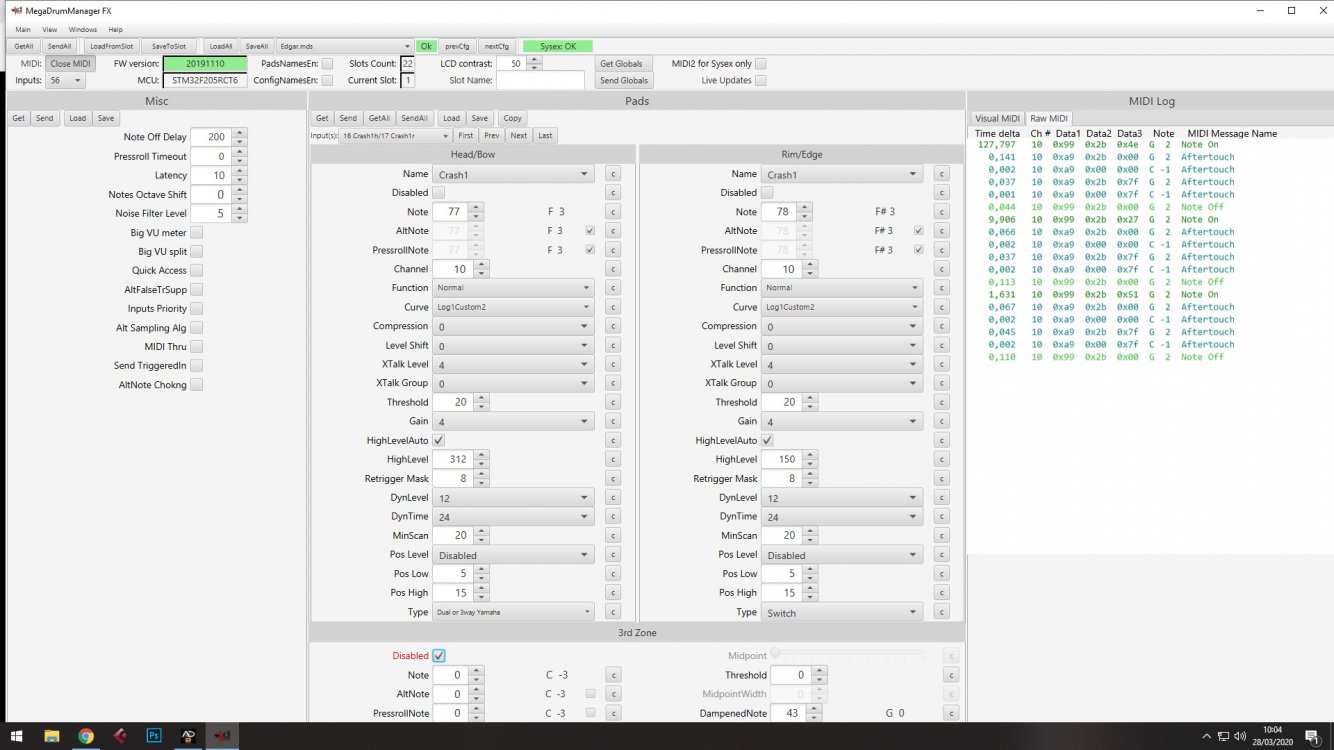Click SaveToSlot in the toolbar
Viewport: 1334px width, 750px height.
[169, 46]
